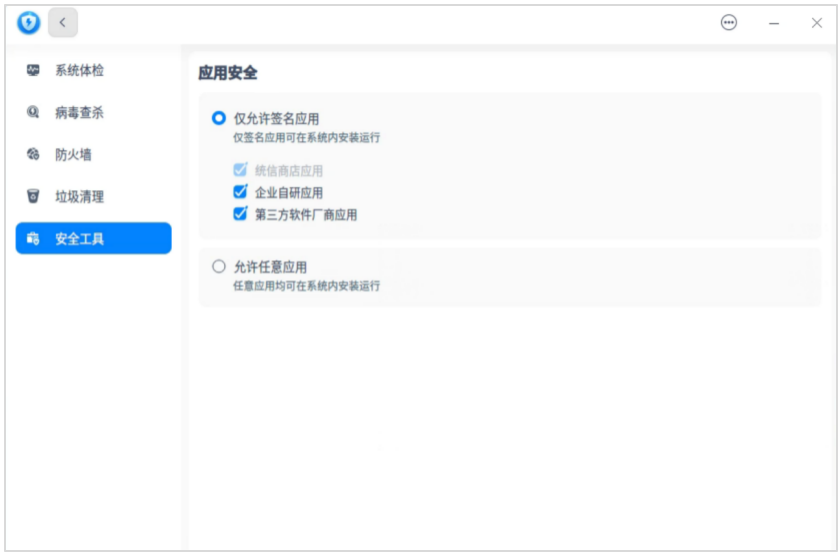
Task: Click the 安全工具 toolbox icon
Action: point(33,239)
